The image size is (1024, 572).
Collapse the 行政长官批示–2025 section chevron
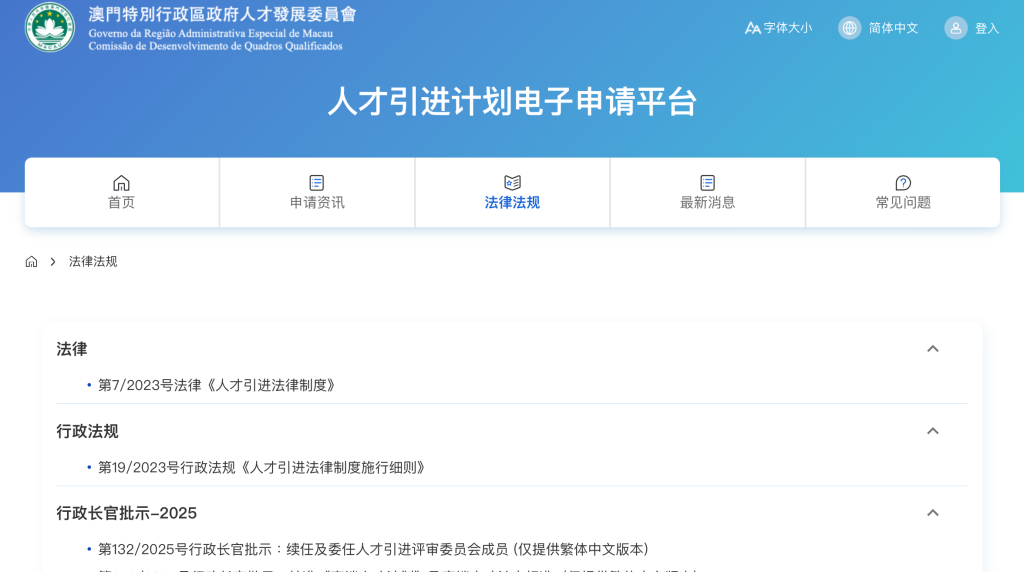pyautogui.click(x=932, y=513)
